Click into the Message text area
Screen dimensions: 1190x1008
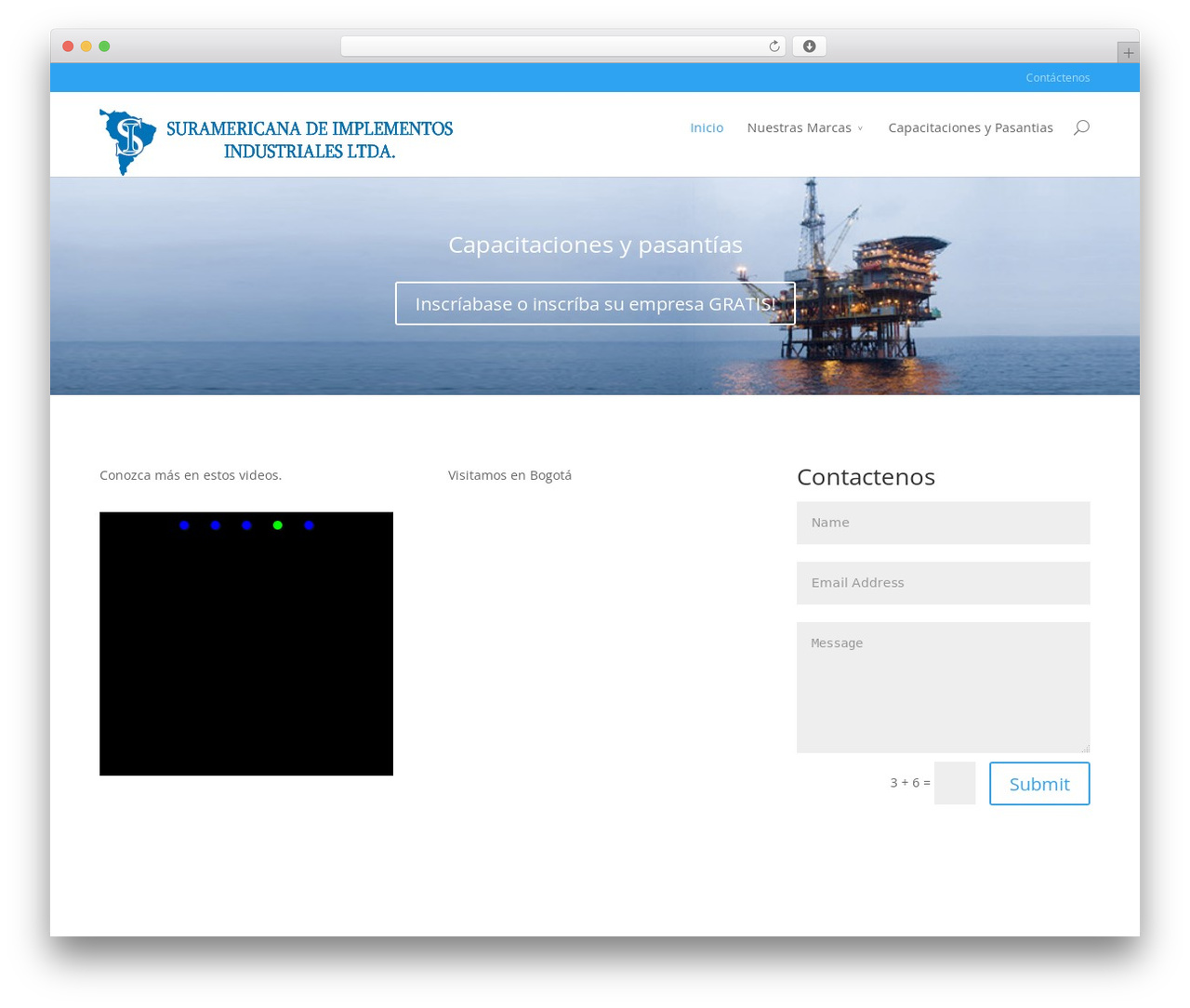[943, 687]
